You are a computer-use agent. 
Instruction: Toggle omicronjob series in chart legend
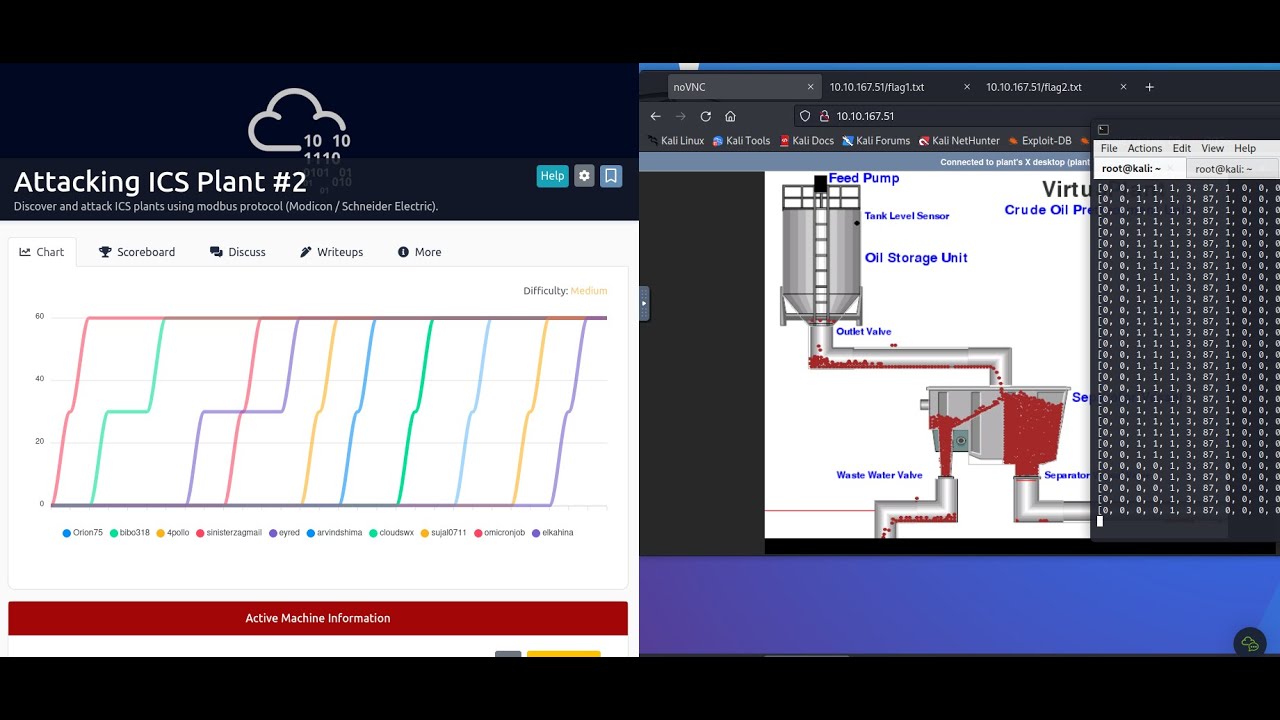click(x=499, y=533)
